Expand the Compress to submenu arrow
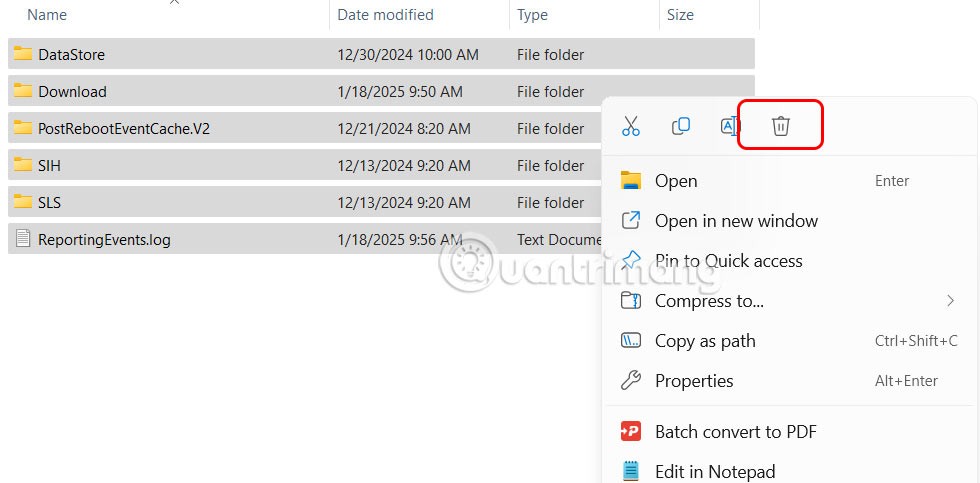Screen dimensions: 980x483 point(950,301)
